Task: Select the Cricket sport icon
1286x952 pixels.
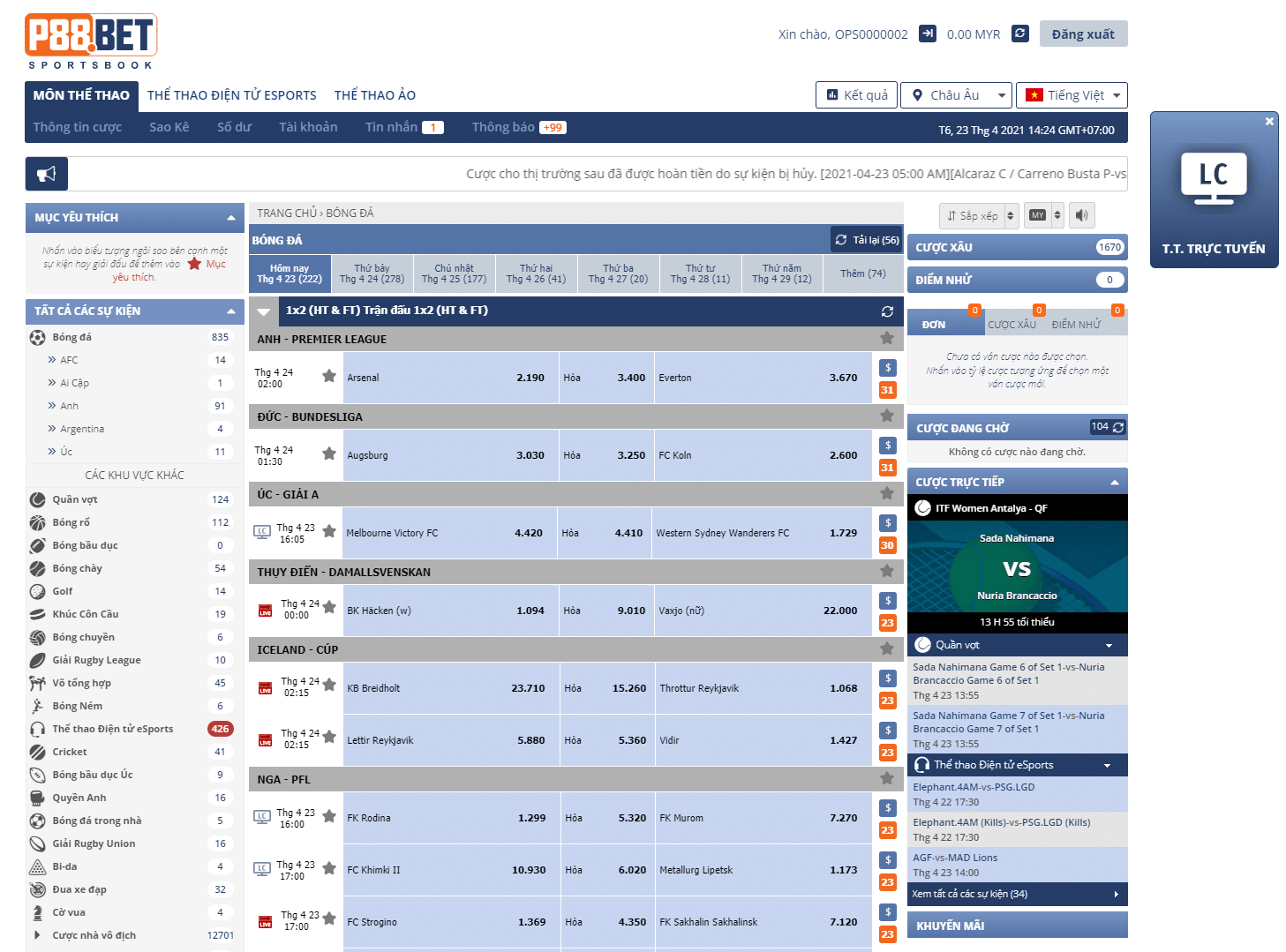Action: click(37, 752)
